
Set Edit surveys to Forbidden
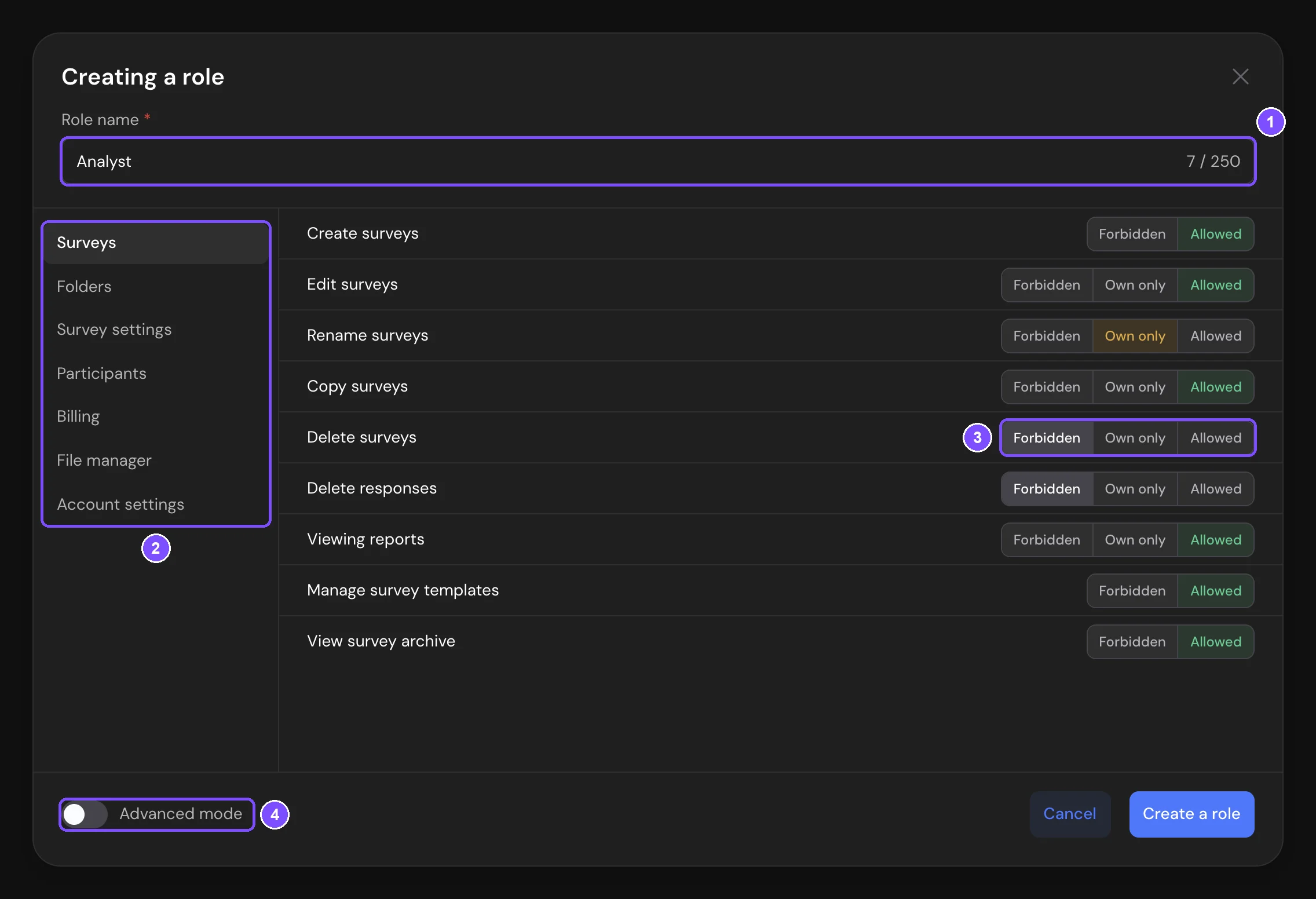[1047, 285]
